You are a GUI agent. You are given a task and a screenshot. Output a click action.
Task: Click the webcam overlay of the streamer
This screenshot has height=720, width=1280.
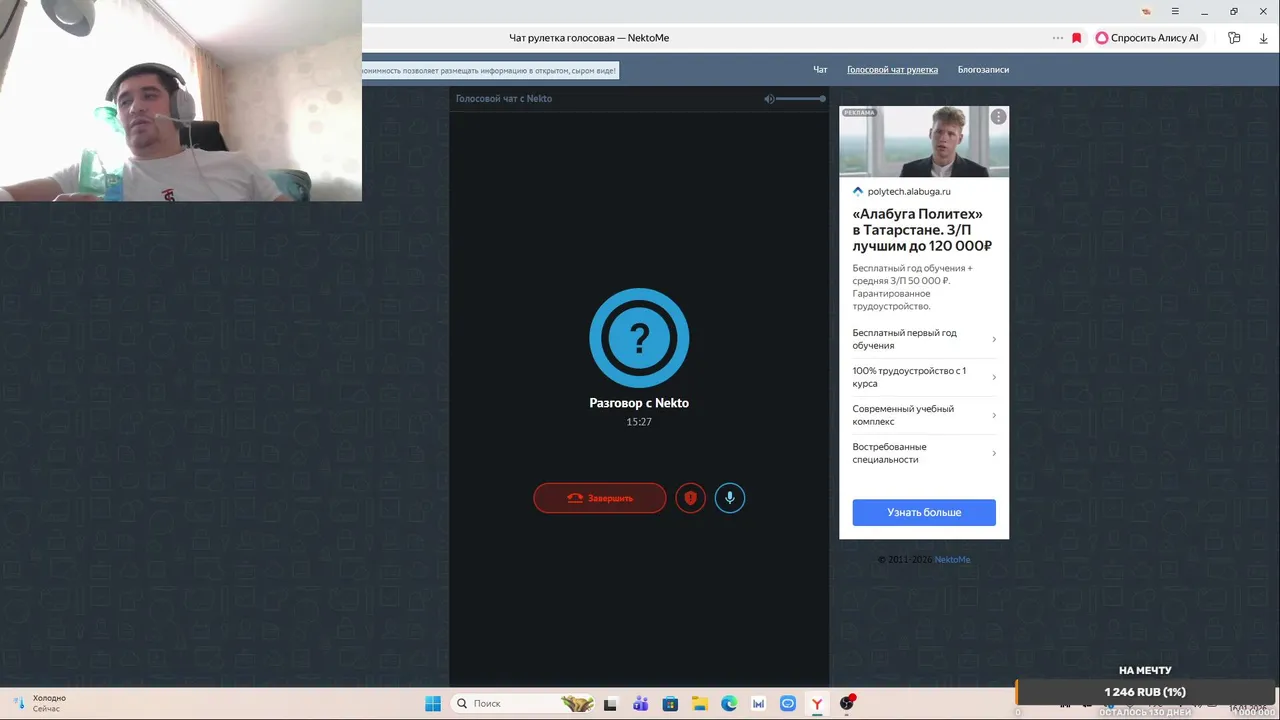click(x=181, y=101)
